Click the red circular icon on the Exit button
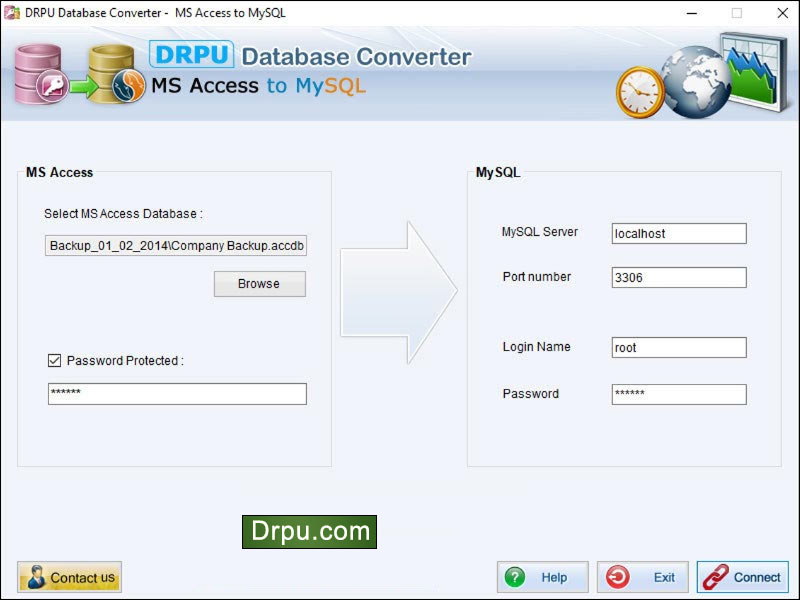Viewport: 800px width, 600px height. (620, 577)
